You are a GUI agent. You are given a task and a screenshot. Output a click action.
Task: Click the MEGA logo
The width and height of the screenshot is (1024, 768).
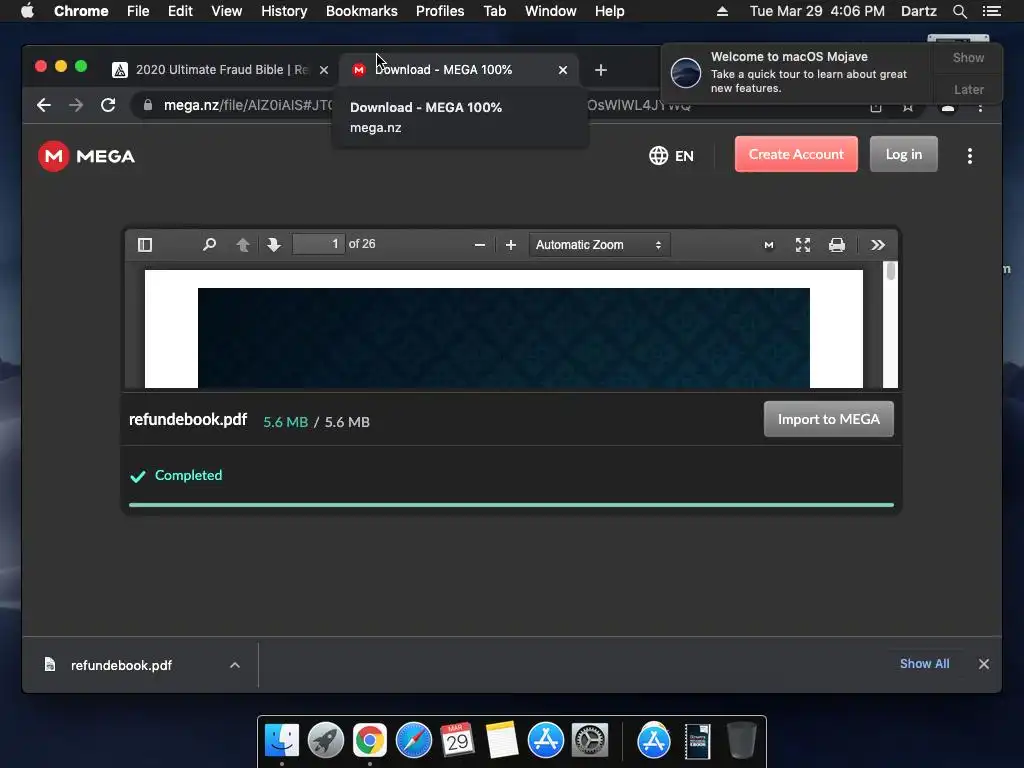click(86, 156)
